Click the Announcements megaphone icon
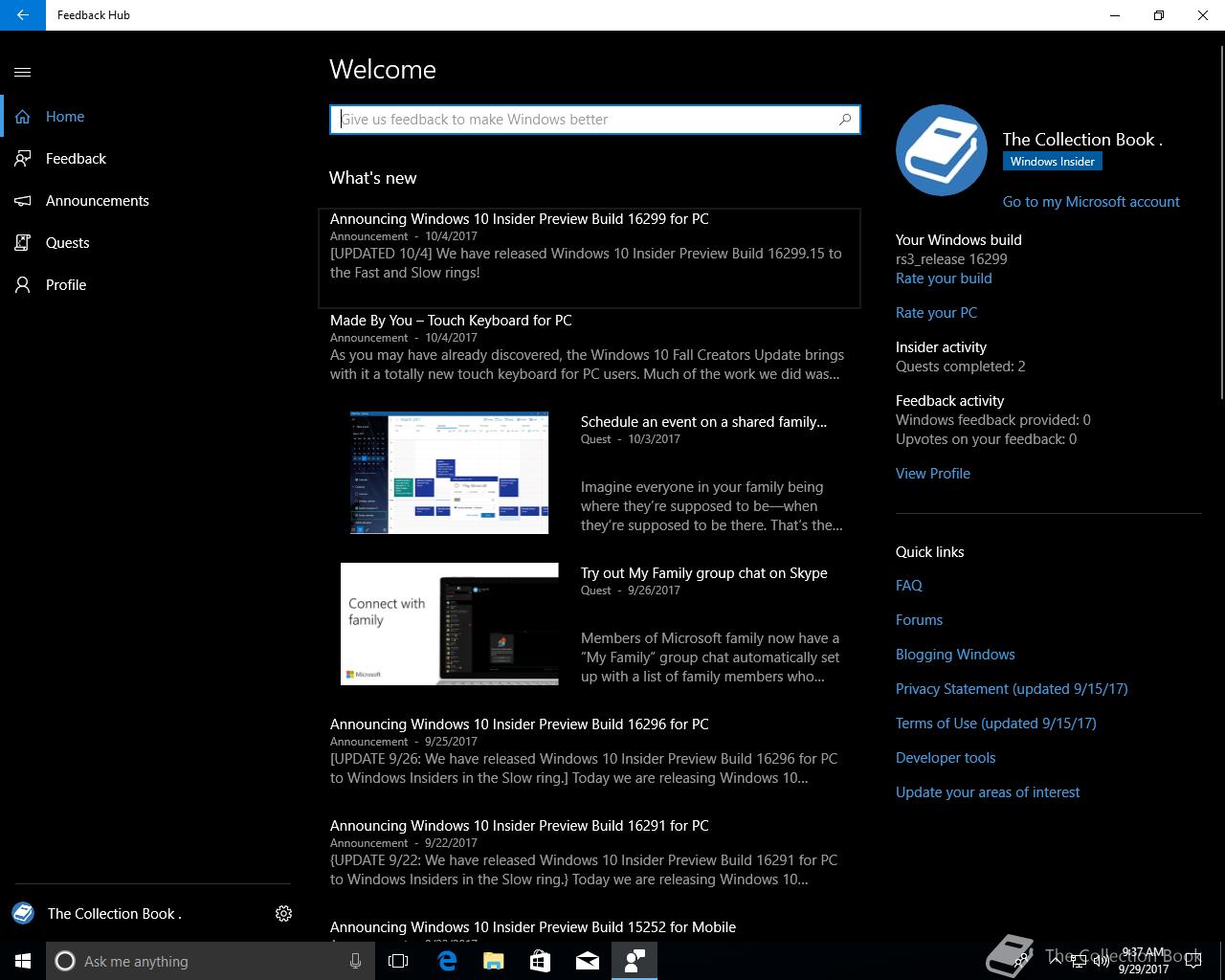 pos(23,201)
